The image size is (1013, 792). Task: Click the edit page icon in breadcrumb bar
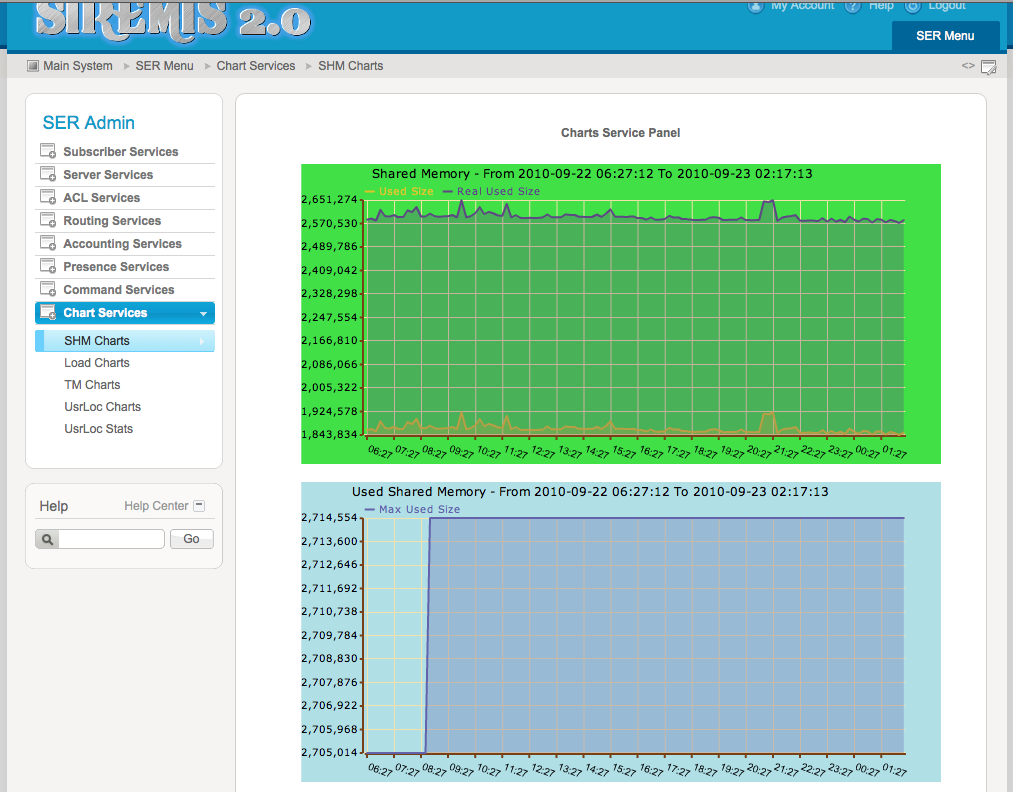coord(988,67)
